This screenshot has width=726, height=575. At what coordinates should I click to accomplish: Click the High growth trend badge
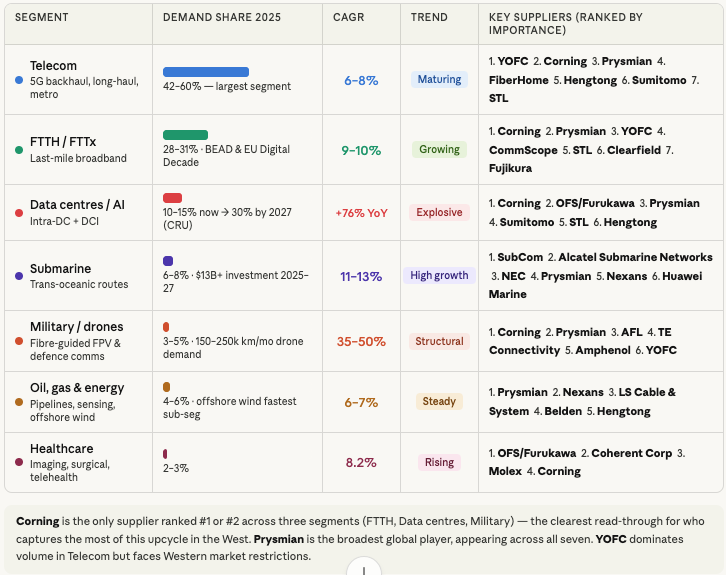[x=439, y=275]
